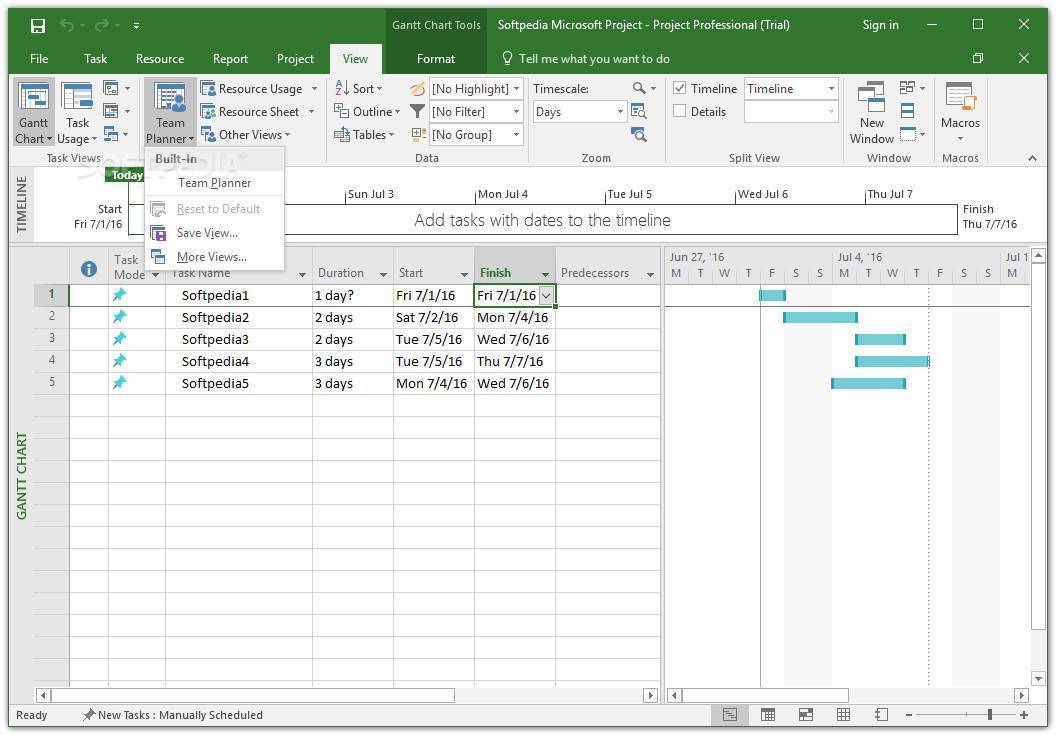The height and width of the screenshot is (735, 1056).
Task: Choose More Views from the open menu
Action: click(x=211, y=256)
